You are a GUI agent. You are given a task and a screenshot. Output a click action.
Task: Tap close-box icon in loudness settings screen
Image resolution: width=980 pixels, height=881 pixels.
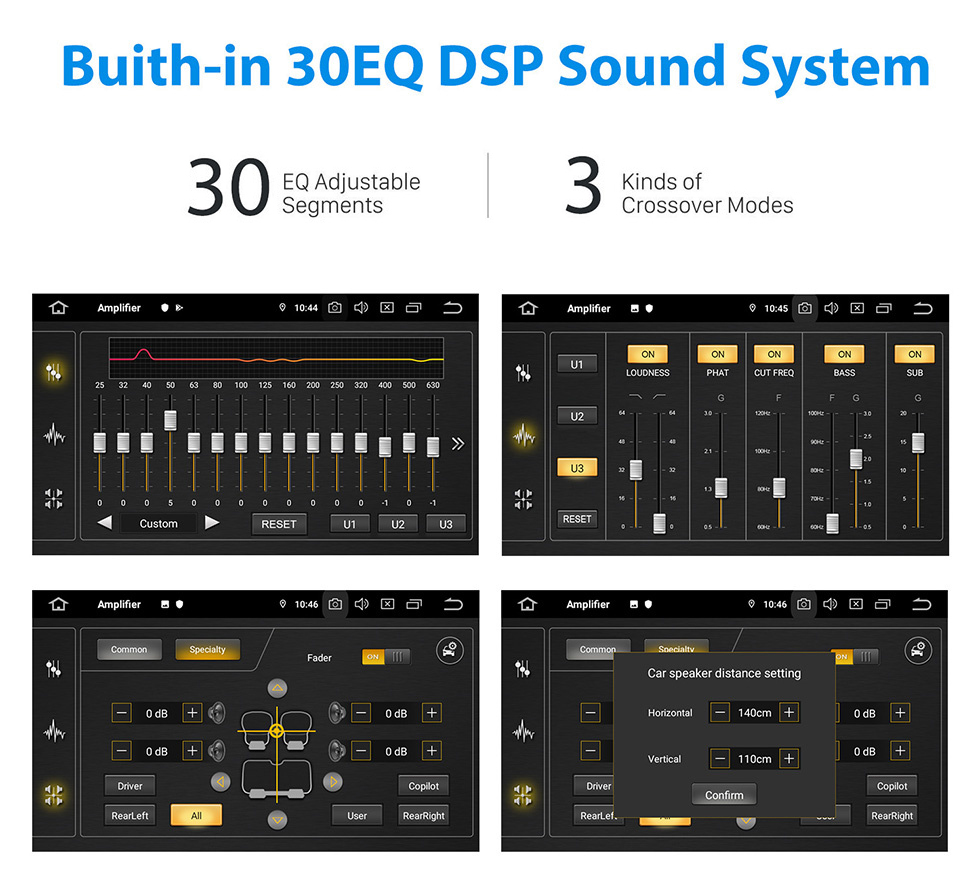click(858, 308)
